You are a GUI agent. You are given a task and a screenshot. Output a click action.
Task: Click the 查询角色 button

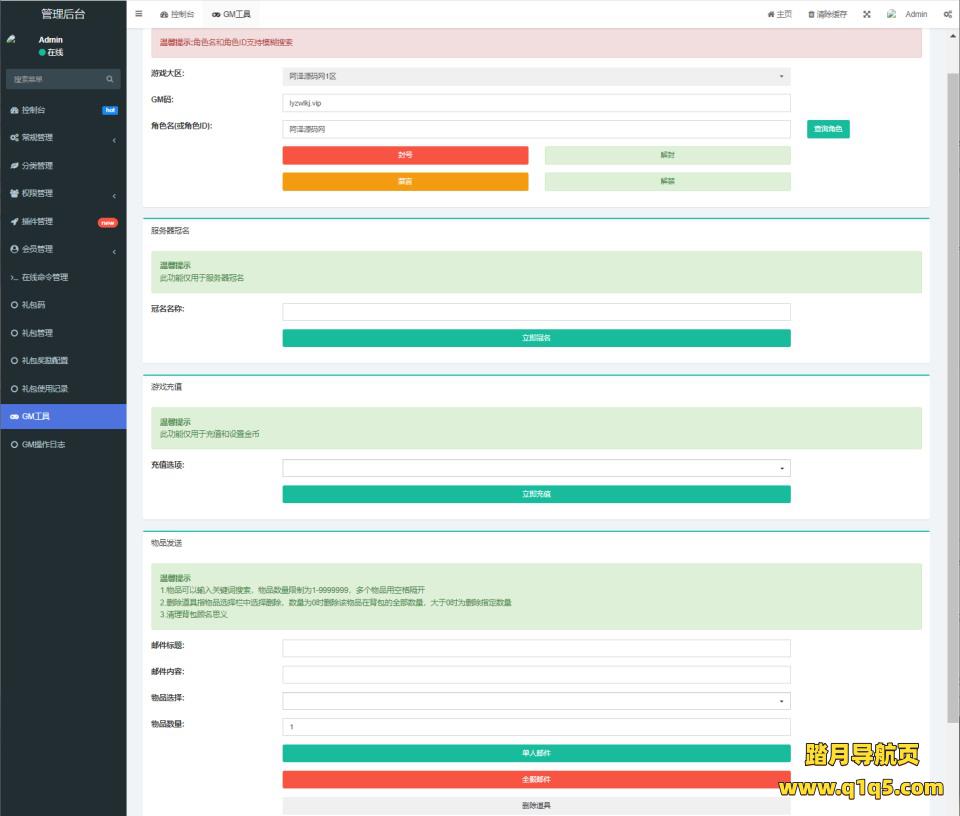[828, 129]
